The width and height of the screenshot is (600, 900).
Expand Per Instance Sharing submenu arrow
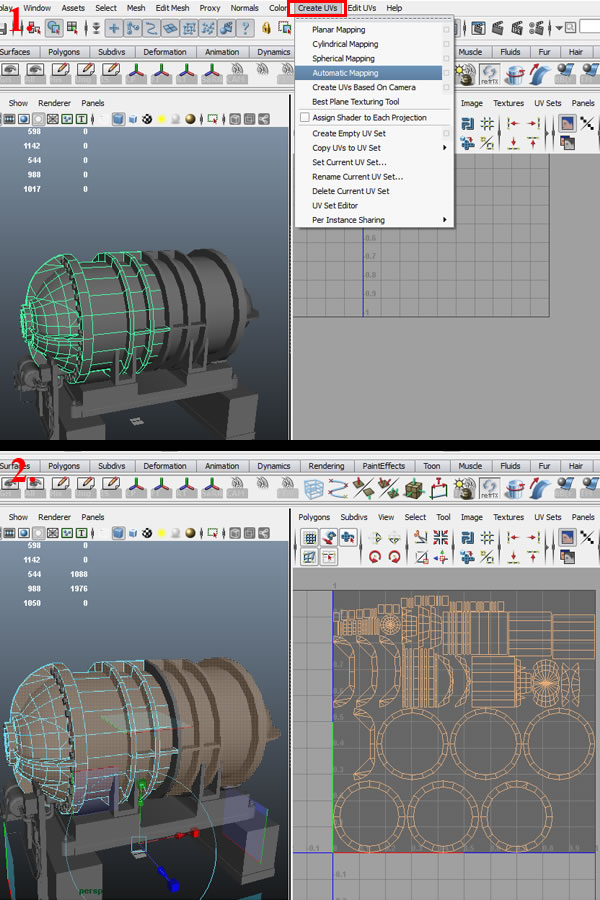[445, 220]
